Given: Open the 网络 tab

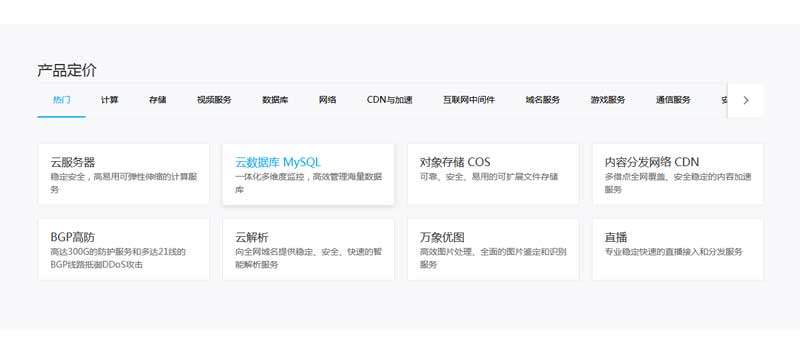Looking at the screenshot, I should pos(328,100).
